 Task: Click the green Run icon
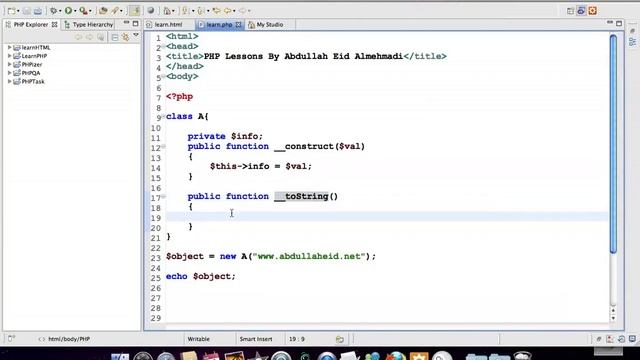[x=68, y=11]
